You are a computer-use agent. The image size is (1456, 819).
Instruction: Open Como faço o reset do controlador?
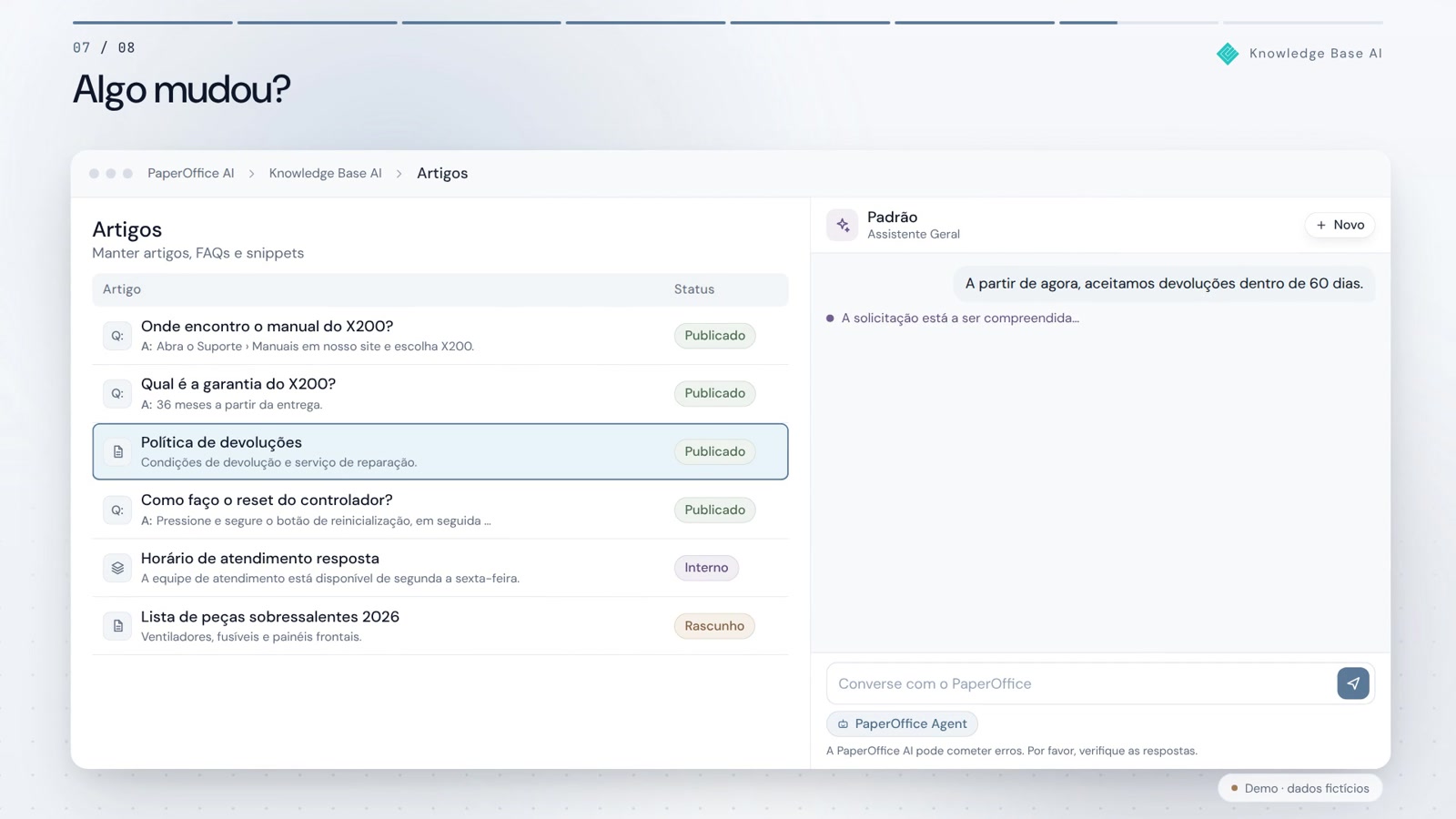click(x=440, y=510)
